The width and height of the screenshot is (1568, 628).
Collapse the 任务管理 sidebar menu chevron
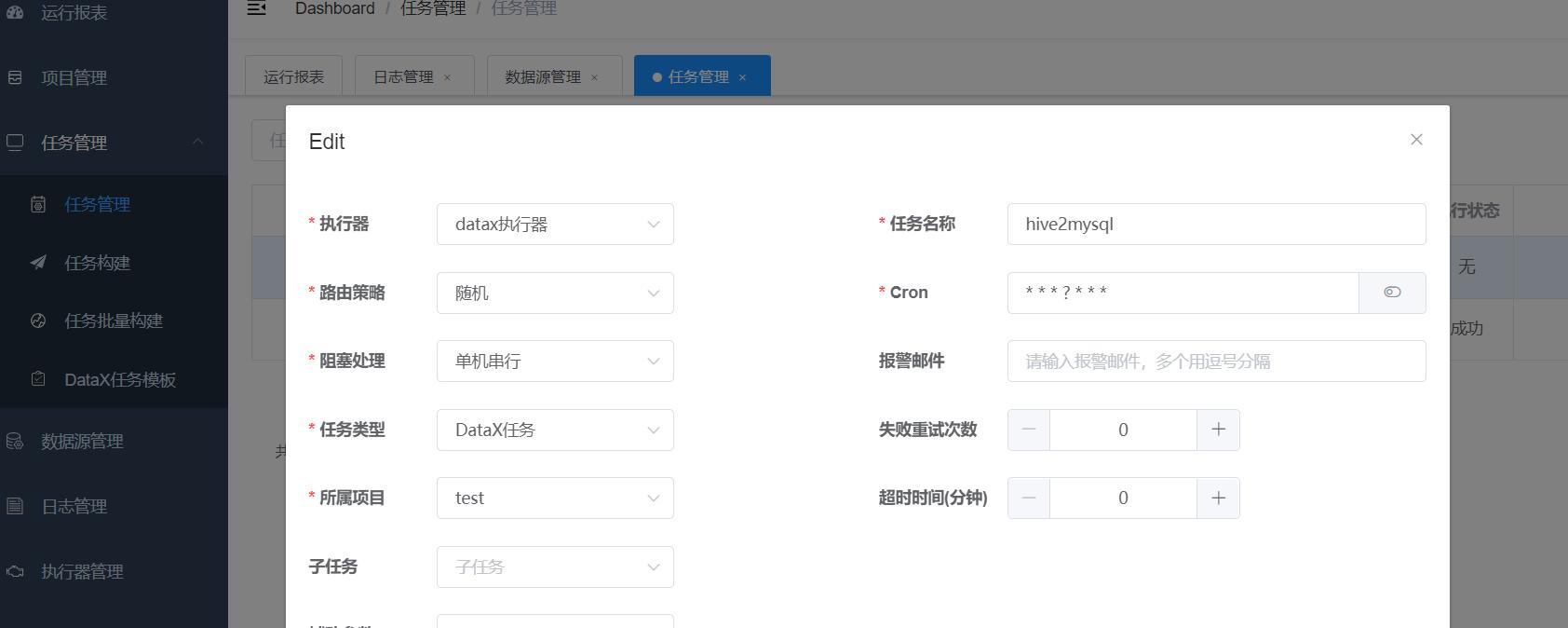click(197, 142)
